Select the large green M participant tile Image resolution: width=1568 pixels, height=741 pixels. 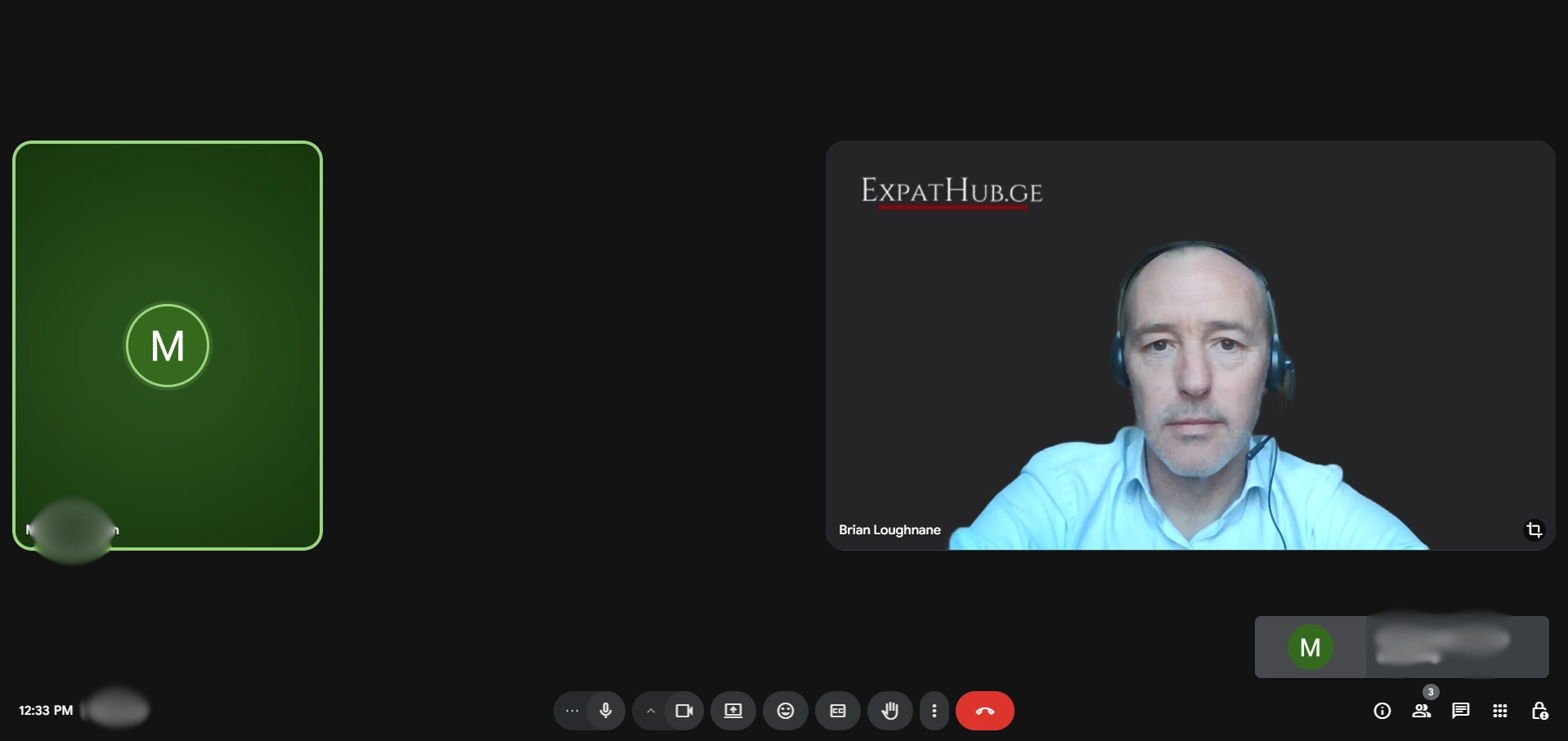tap(168, 346)
